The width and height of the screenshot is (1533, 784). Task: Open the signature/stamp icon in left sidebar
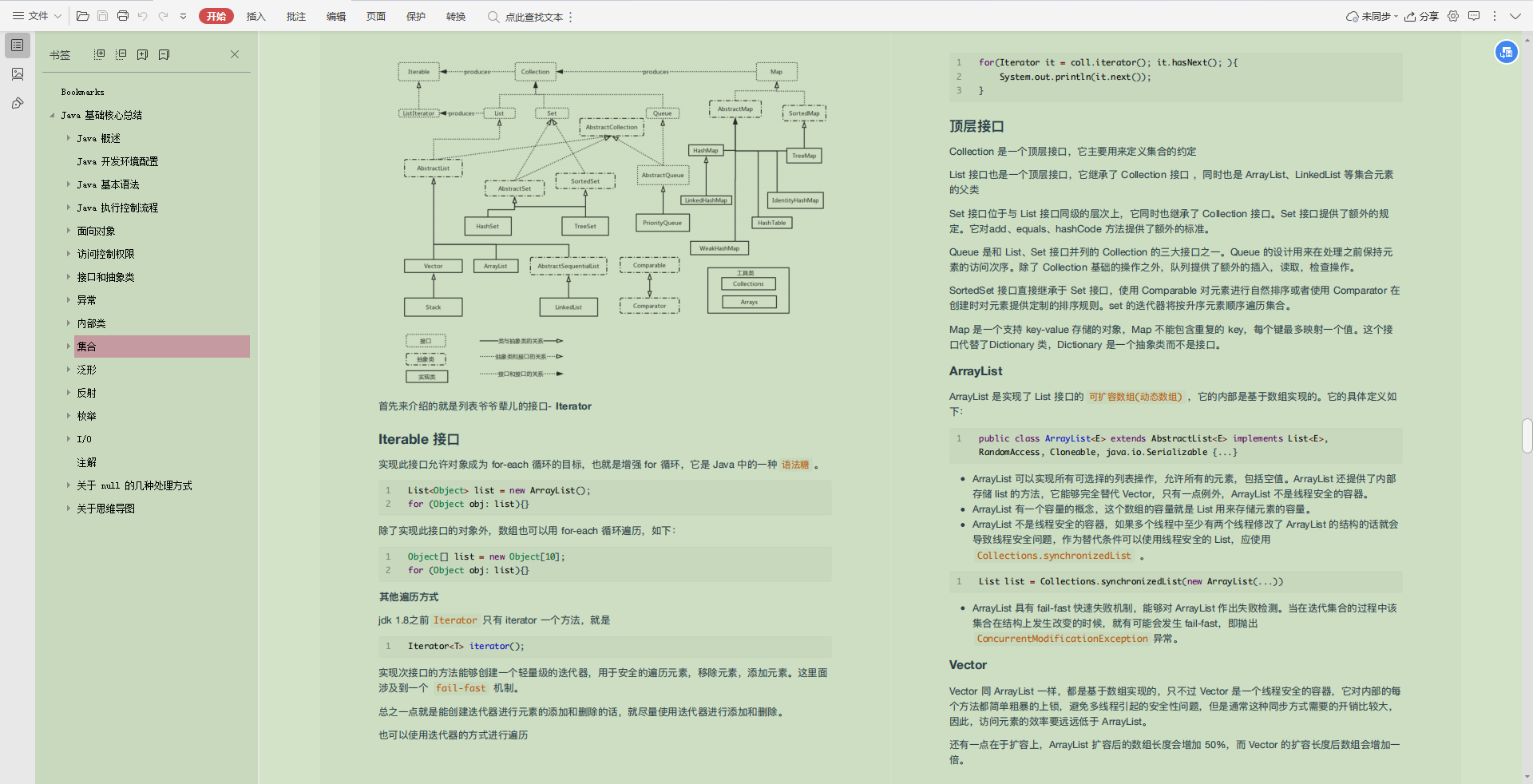(x=18, y=103)
